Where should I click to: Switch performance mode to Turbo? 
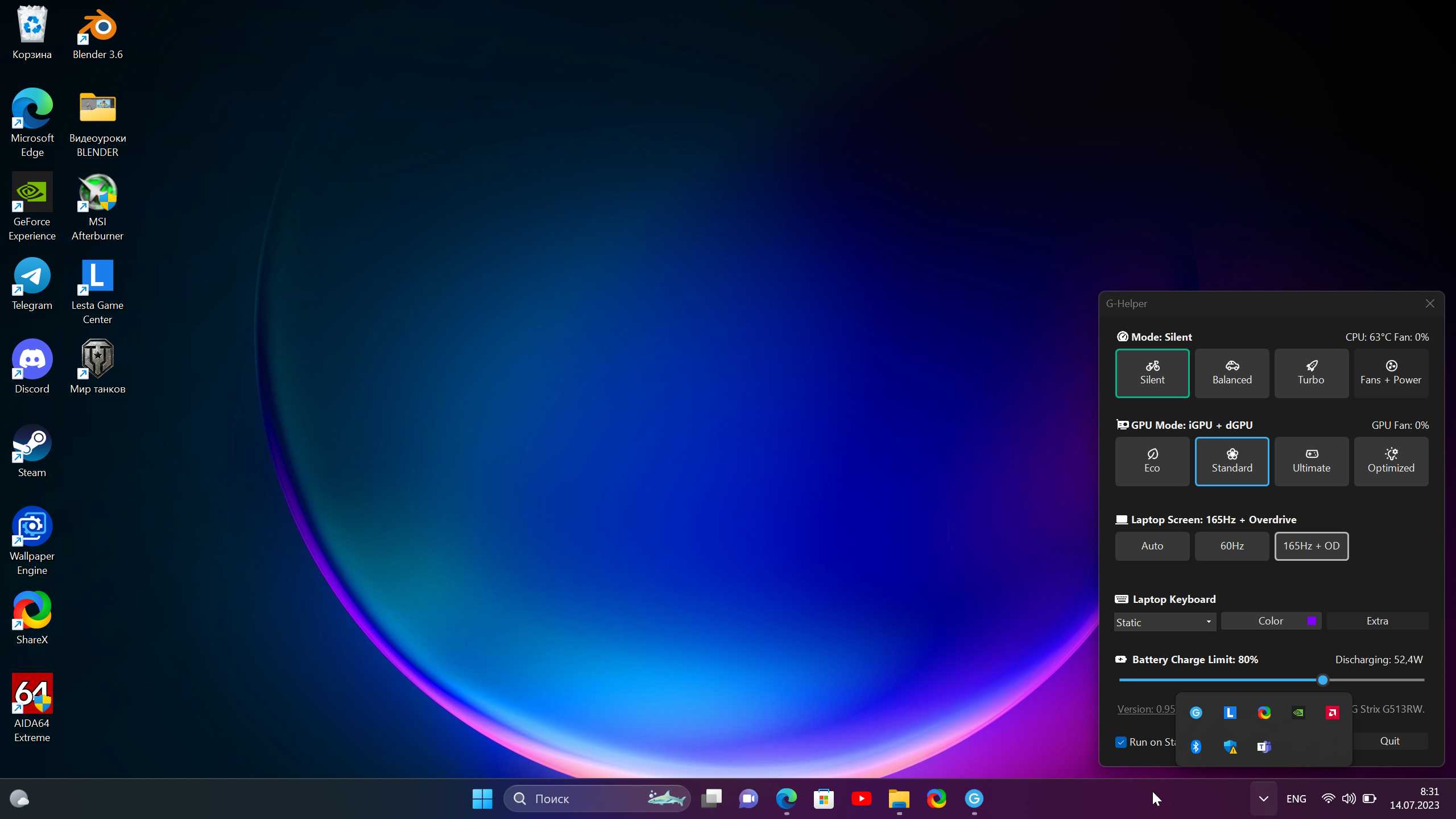[x=1311, y=373]
